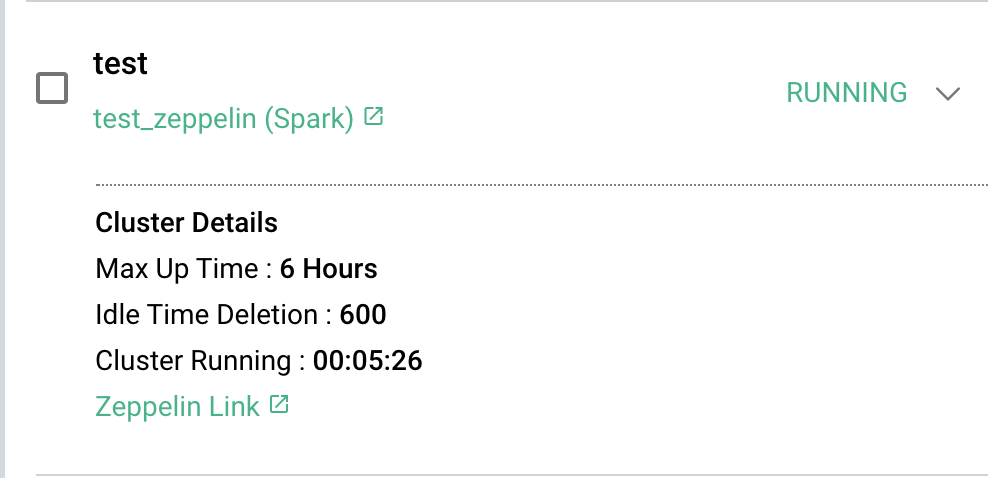Tick the checkbox for the test cluster
The image size is (996, 478).
pyautogui.click(x=52, y=88)
